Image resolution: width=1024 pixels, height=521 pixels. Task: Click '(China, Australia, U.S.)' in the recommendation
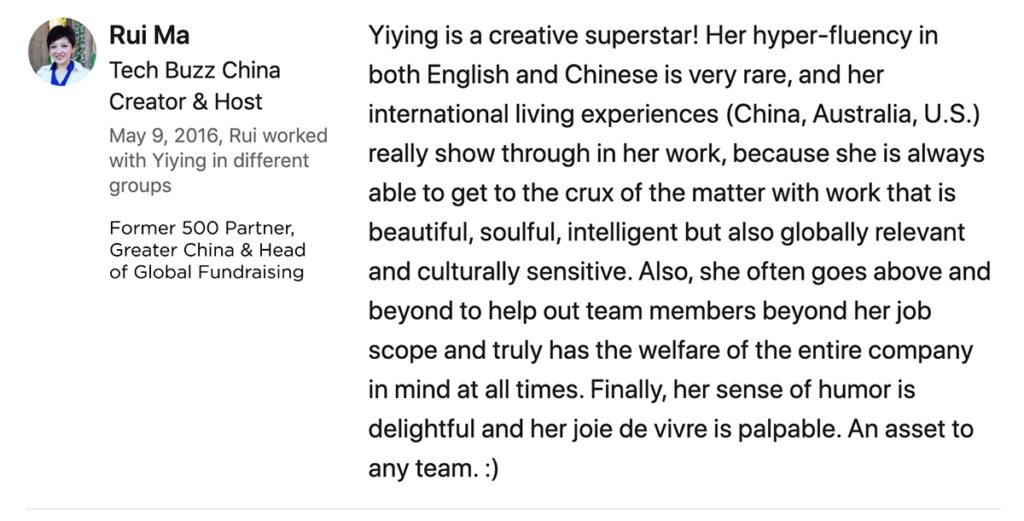pos(852,114)
